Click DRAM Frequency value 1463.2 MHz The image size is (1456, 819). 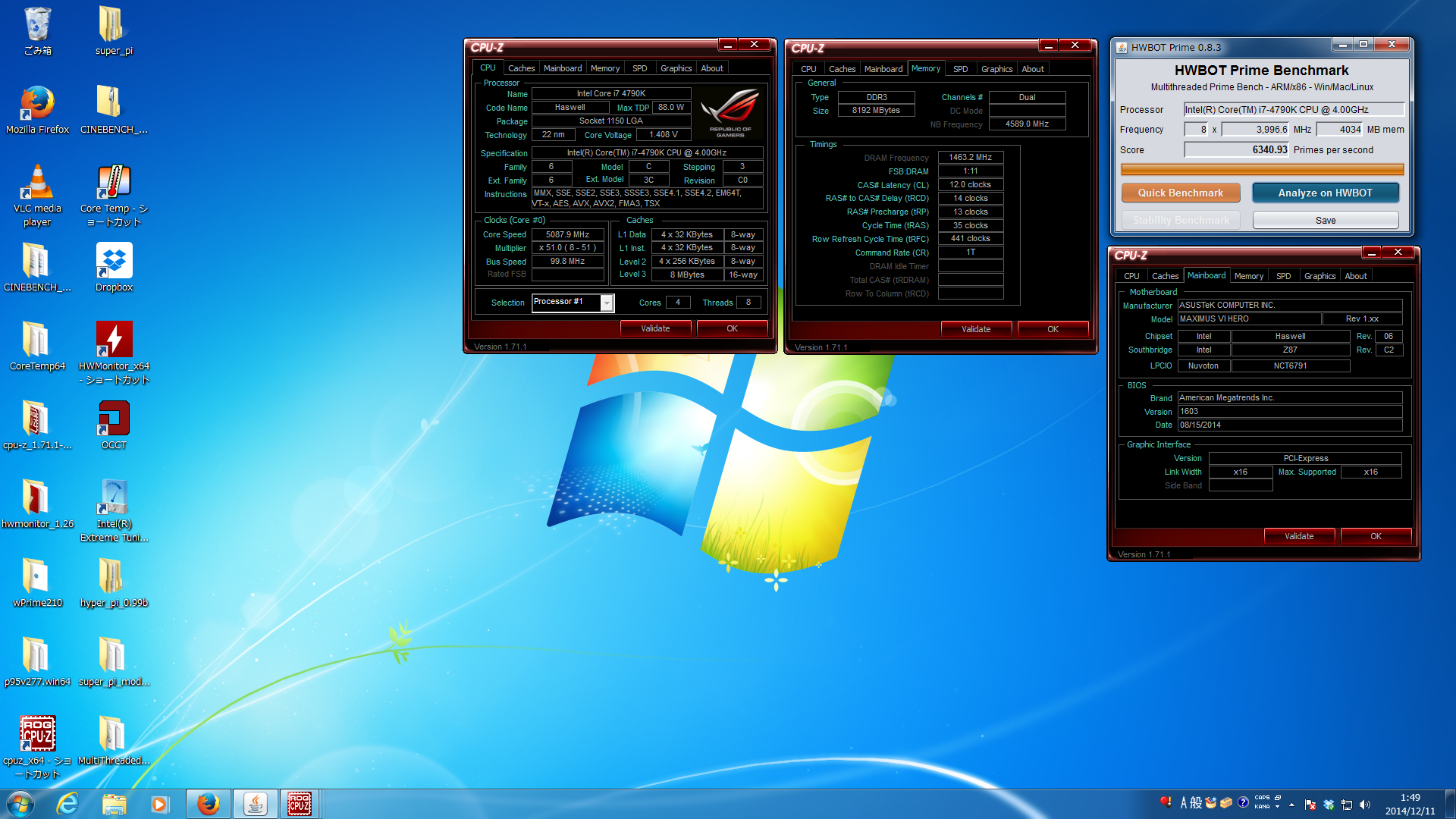[x=970, y=157]
